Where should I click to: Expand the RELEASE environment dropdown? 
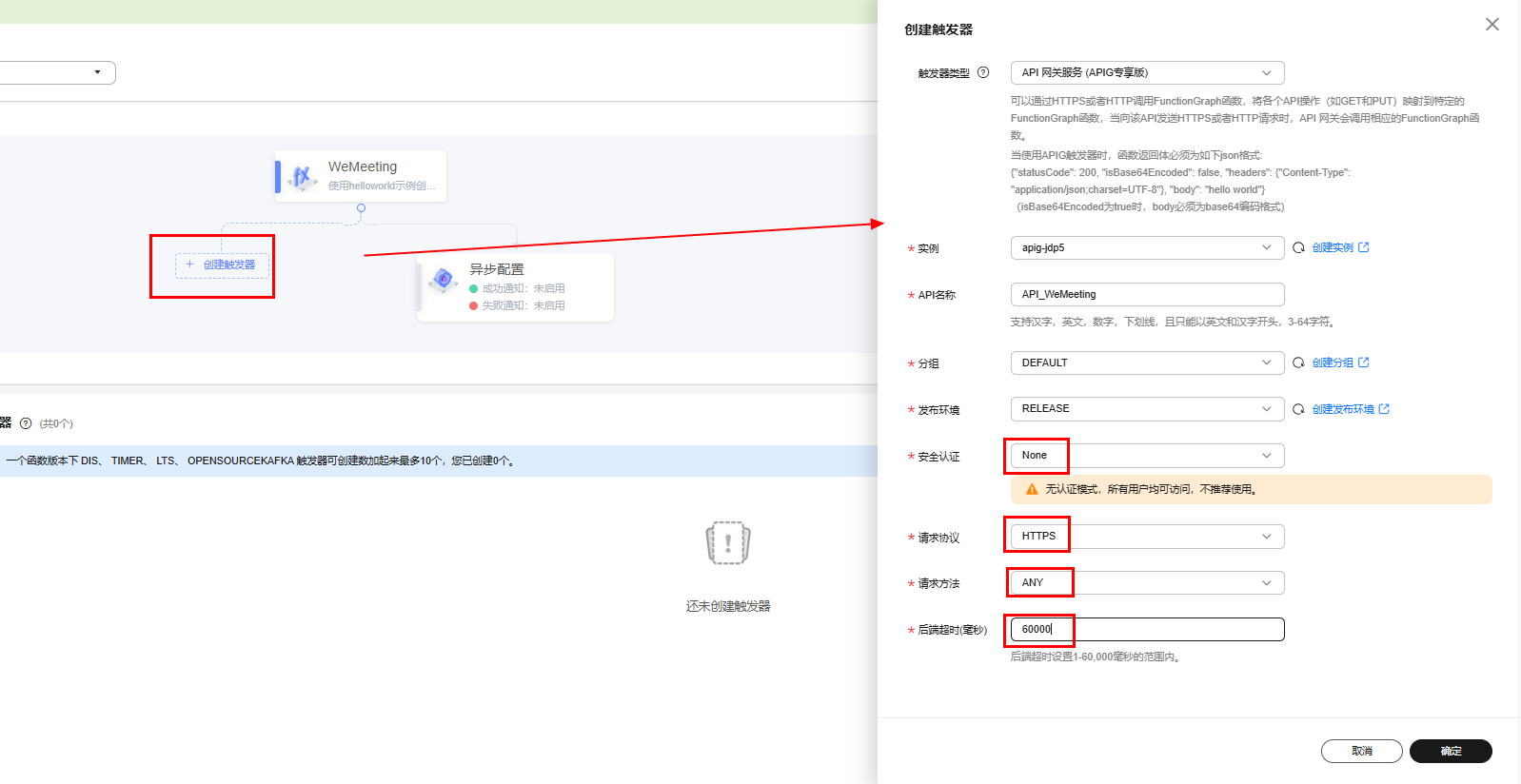[1146, 409]
